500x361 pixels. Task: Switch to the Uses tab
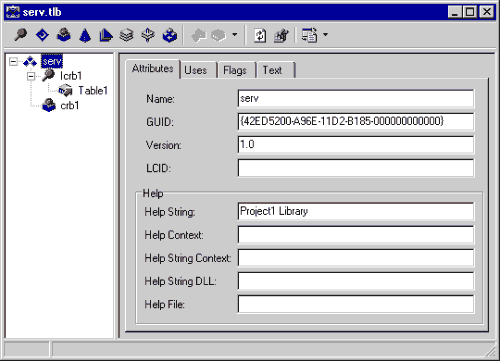196,70
